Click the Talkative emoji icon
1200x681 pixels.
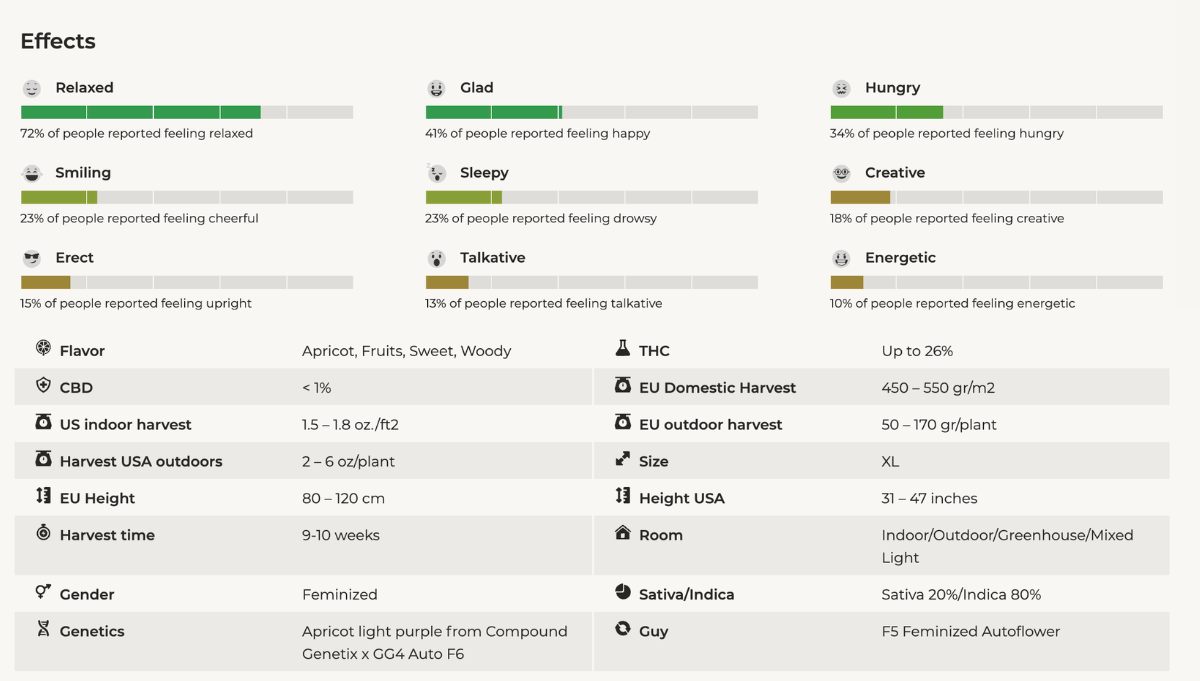436,258
